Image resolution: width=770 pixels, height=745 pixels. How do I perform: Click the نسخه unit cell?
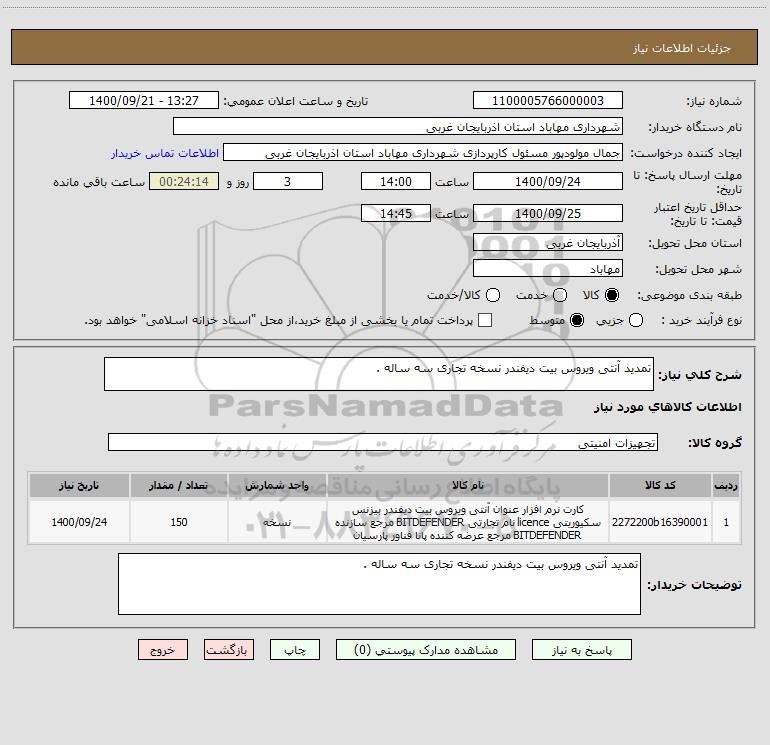pyautogui.click(x=277, y=522)
